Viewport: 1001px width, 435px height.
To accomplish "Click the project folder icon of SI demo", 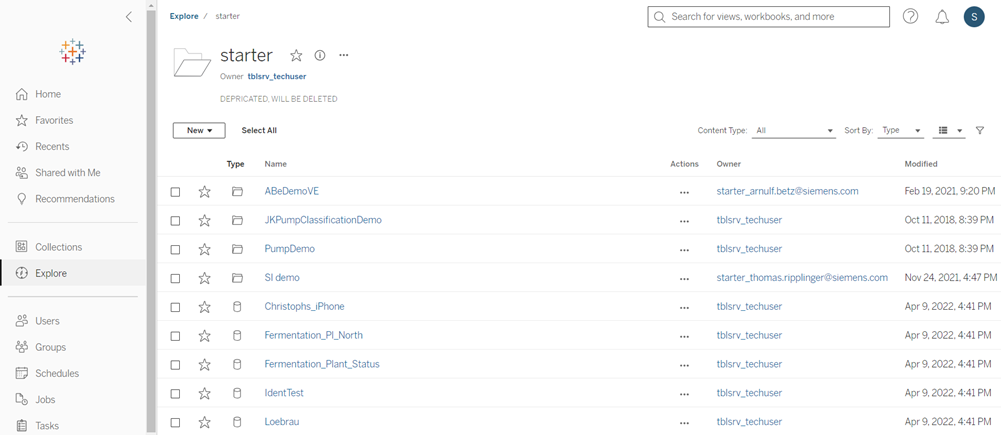I will tap(237, 278).
